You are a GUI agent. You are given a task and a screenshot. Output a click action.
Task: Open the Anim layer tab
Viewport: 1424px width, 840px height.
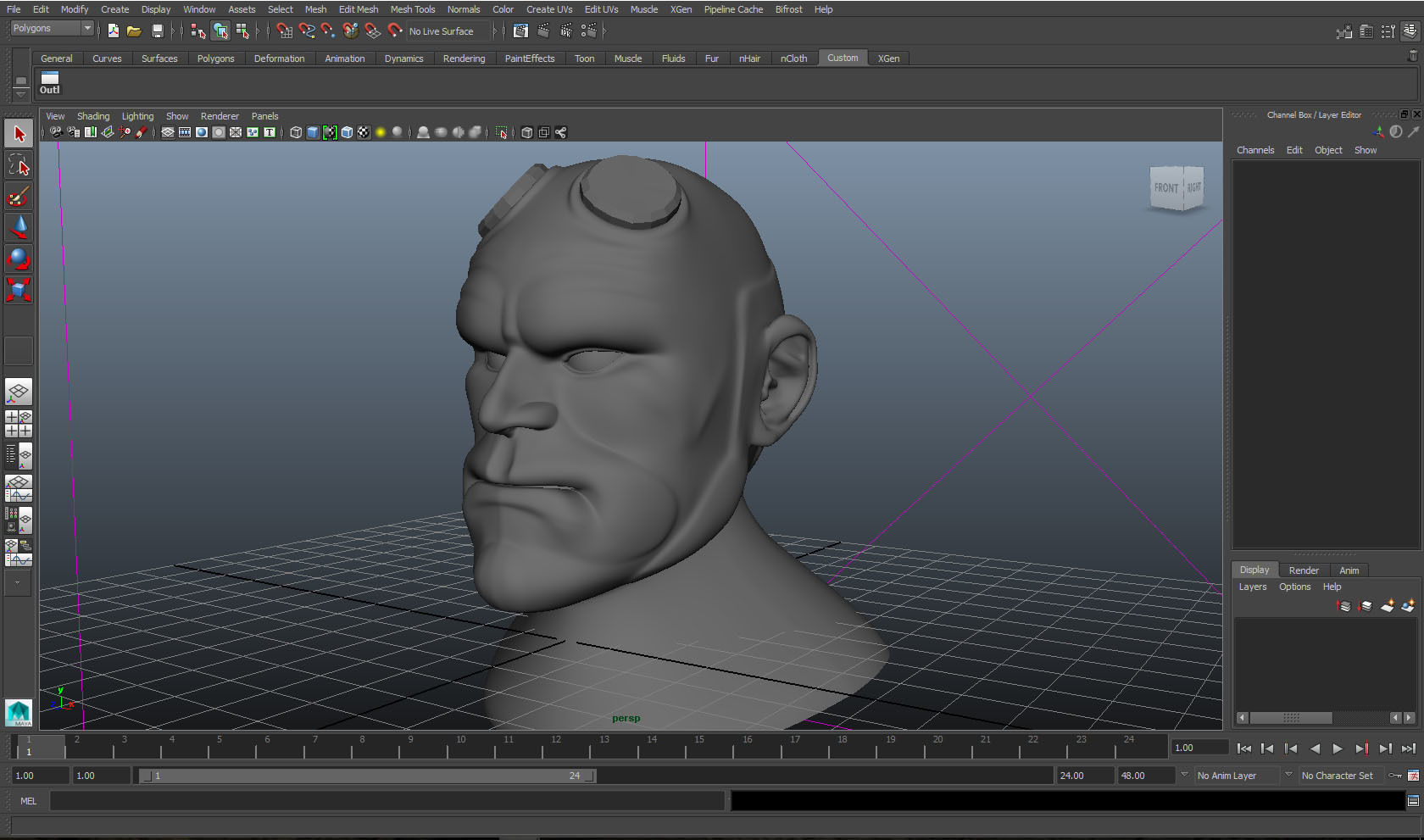click(1349, 570)
